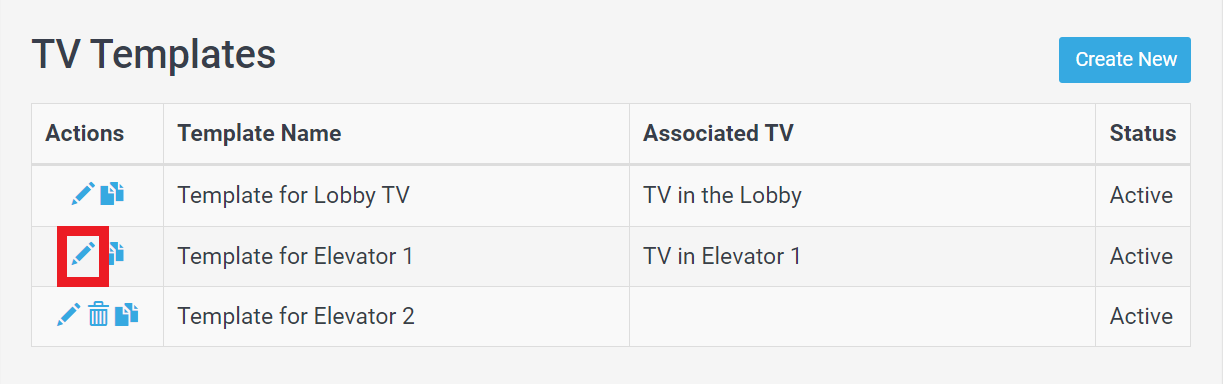The image size is (1224, 384).
Task: Select the Status column header
Action: tap(1143, 133)
